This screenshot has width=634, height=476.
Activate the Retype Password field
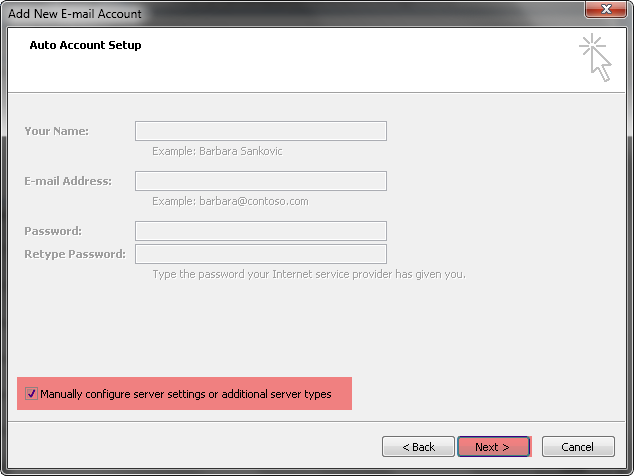(x=261, y=254)
